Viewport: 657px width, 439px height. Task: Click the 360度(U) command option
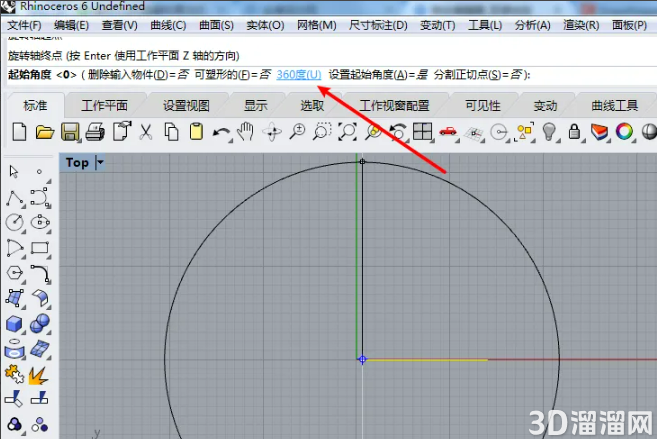(299, 75)
